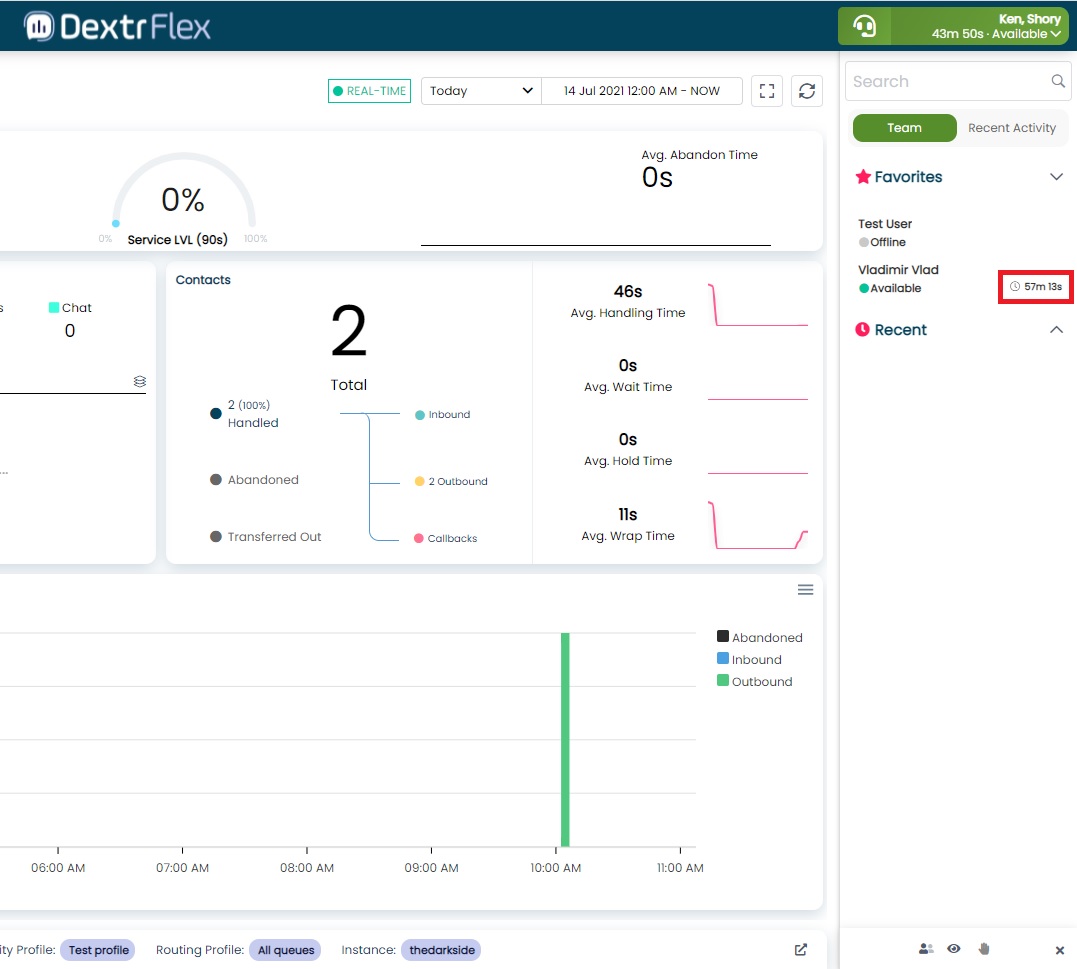The height and width of the screenshot is (969, 1077).
Task: Focus the Search field in the team panel
Action: [x=957, y=81]
